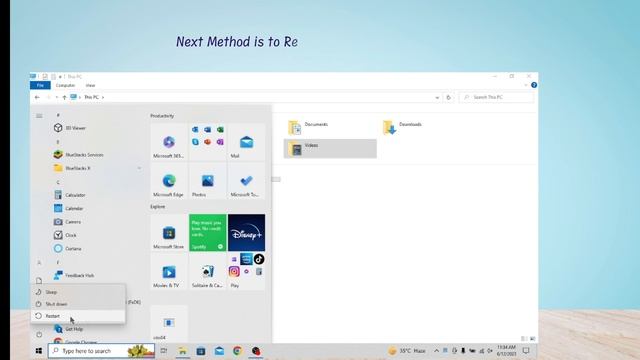
Task: Click the Search This PC field
Action: point(497,97)
